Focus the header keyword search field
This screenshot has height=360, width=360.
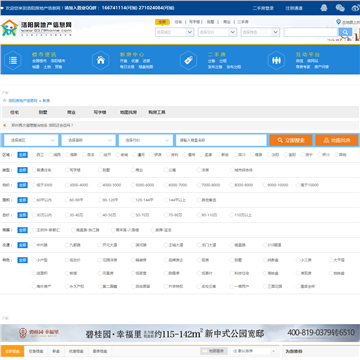coord(311,32)
